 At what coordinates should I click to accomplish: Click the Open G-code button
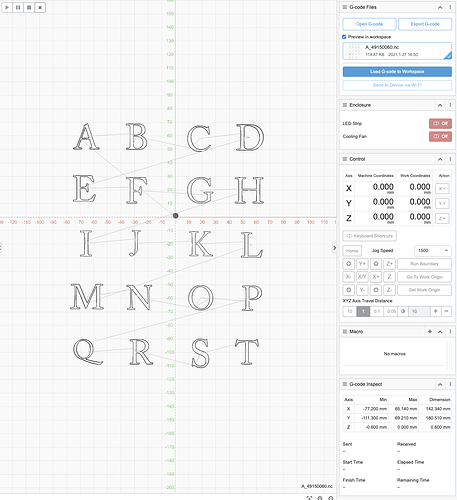pos(369,24)
